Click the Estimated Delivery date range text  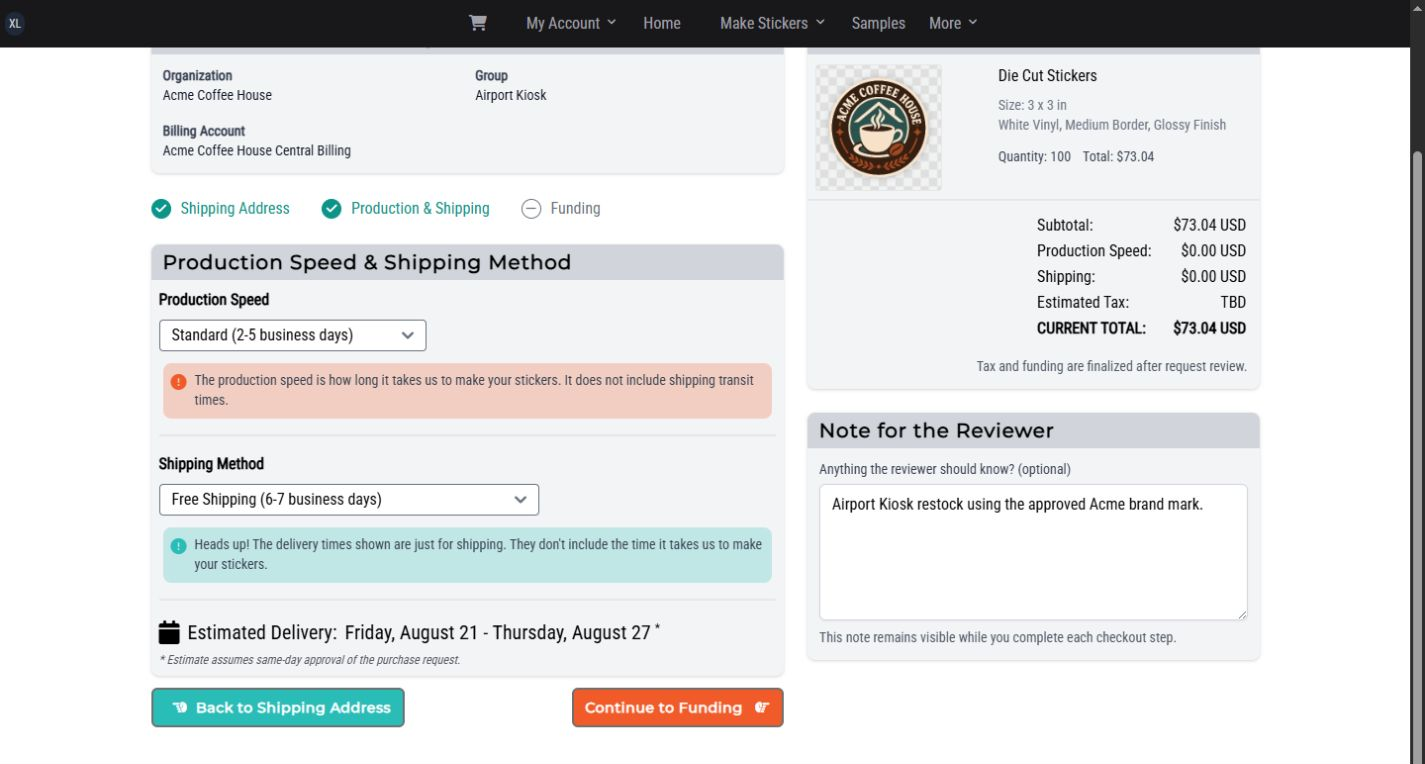(498, 632)
